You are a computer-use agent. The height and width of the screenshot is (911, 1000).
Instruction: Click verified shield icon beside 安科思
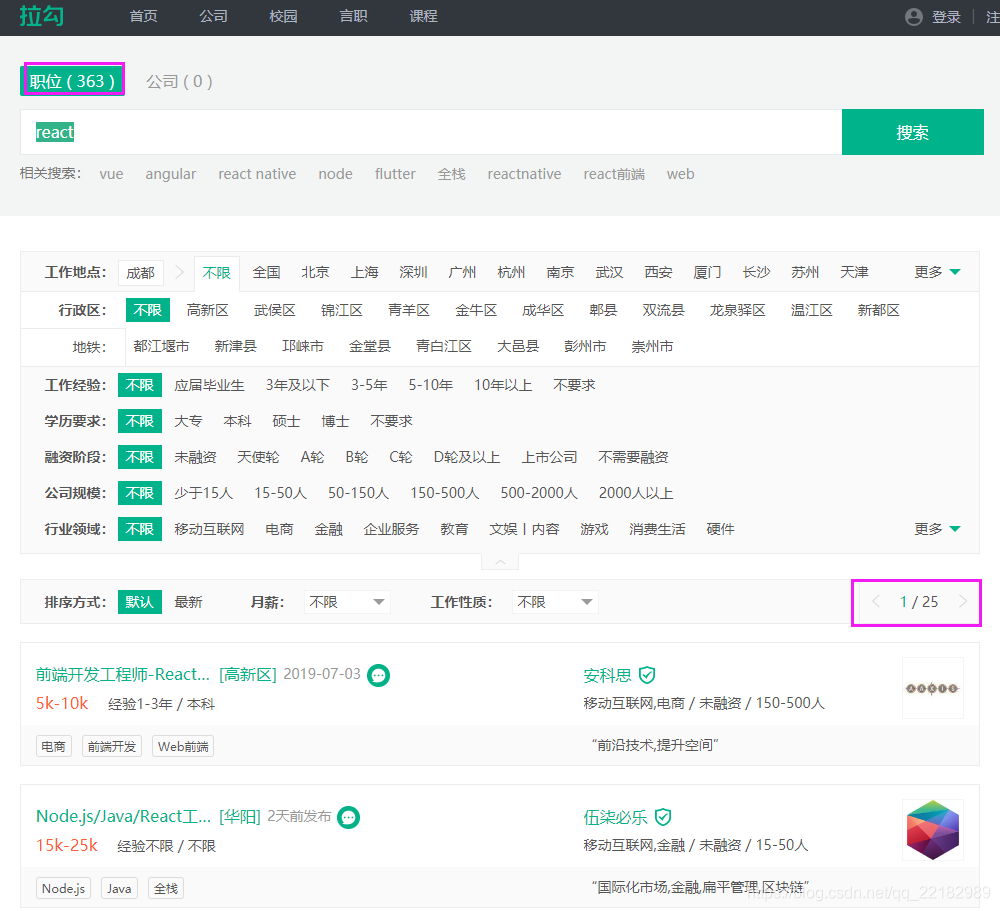[647, 674]
